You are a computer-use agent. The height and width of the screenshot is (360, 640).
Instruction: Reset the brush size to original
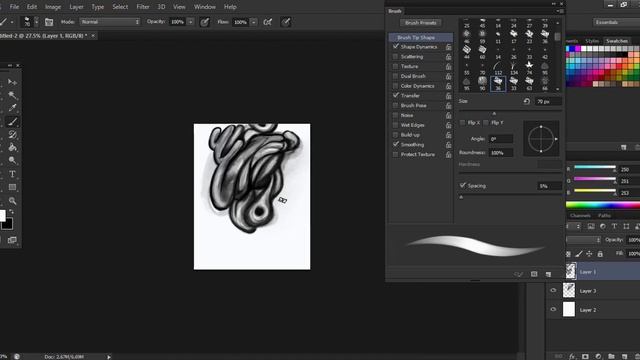click(527, 101)
